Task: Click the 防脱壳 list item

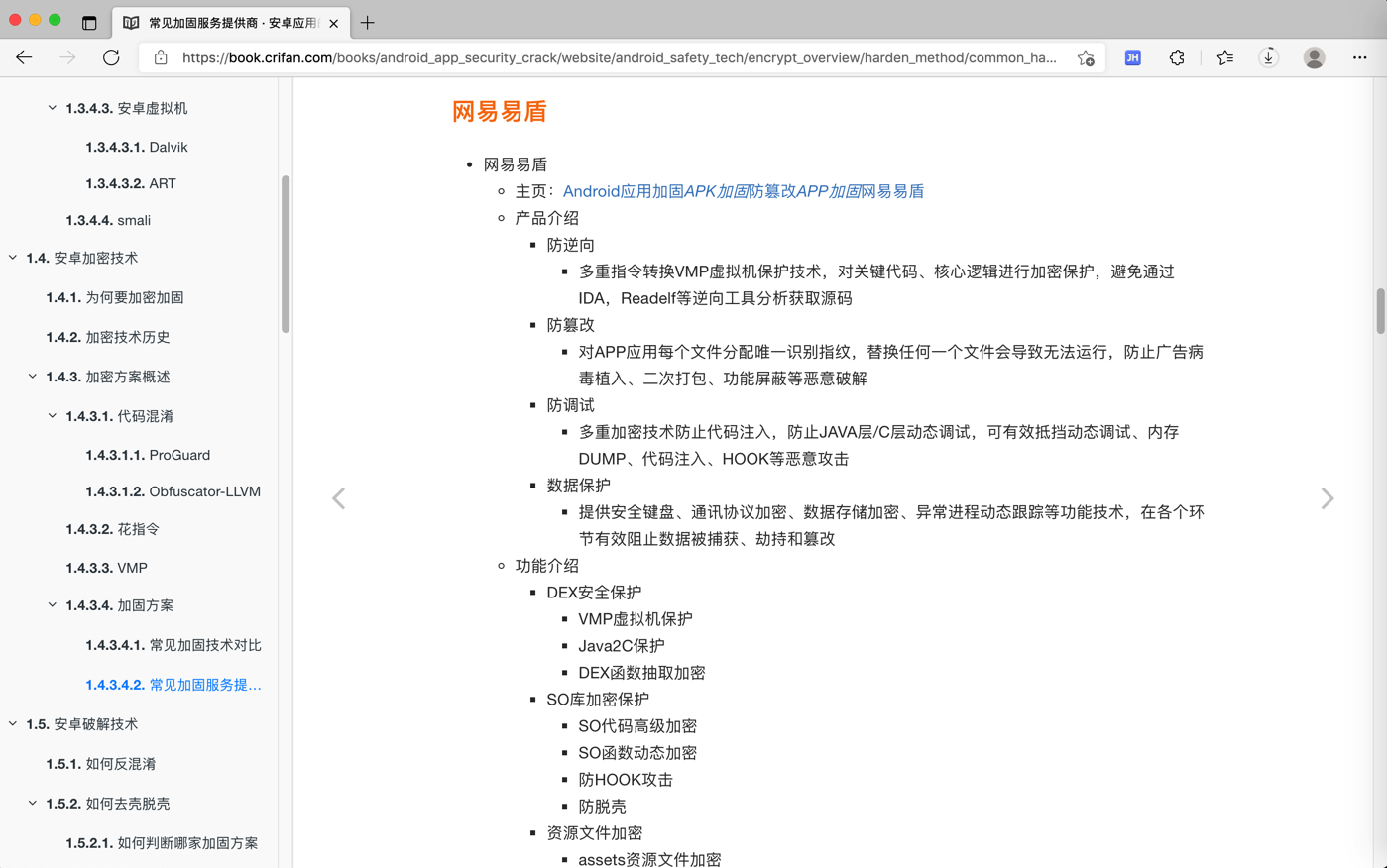Action: click(603, 807)
